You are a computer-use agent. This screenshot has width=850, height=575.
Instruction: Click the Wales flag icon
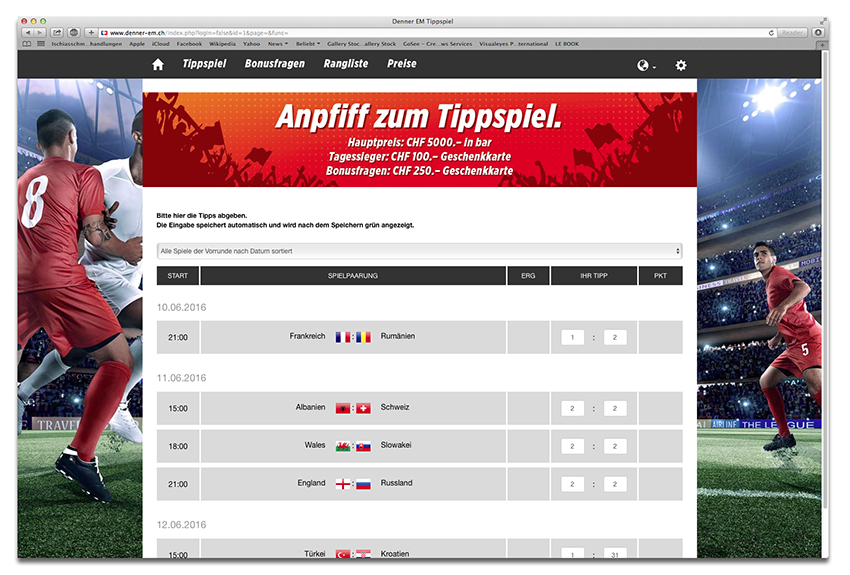pyautogui.click(x=343, y=447)
